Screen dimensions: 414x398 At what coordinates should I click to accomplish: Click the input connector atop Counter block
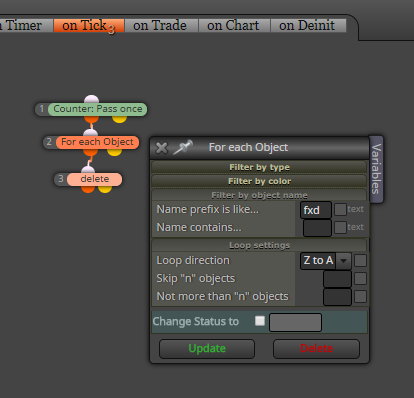coord(91,99)
